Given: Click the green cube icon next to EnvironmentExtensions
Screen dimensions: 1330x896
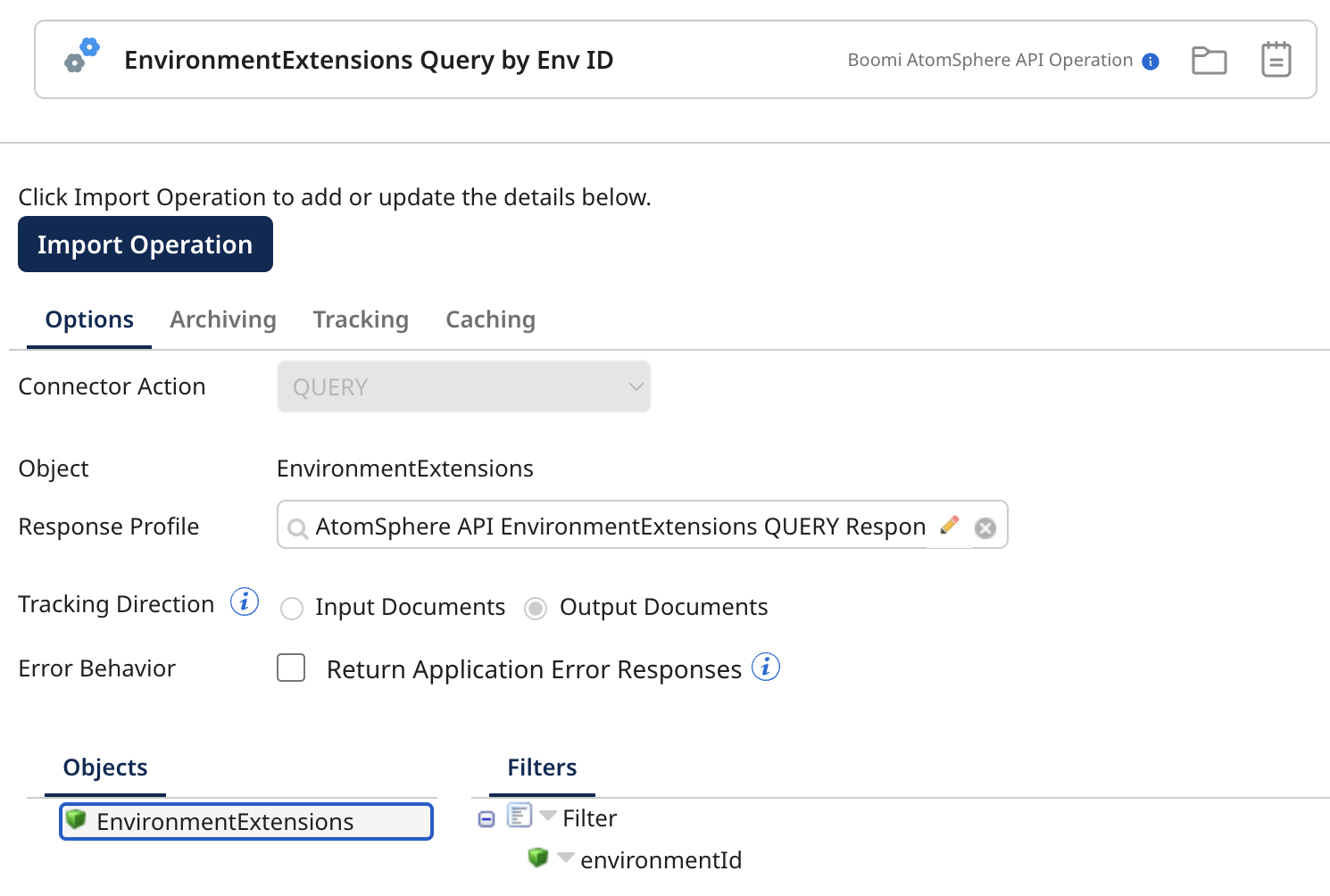Looking at the screenshot, I should point(77,820).
